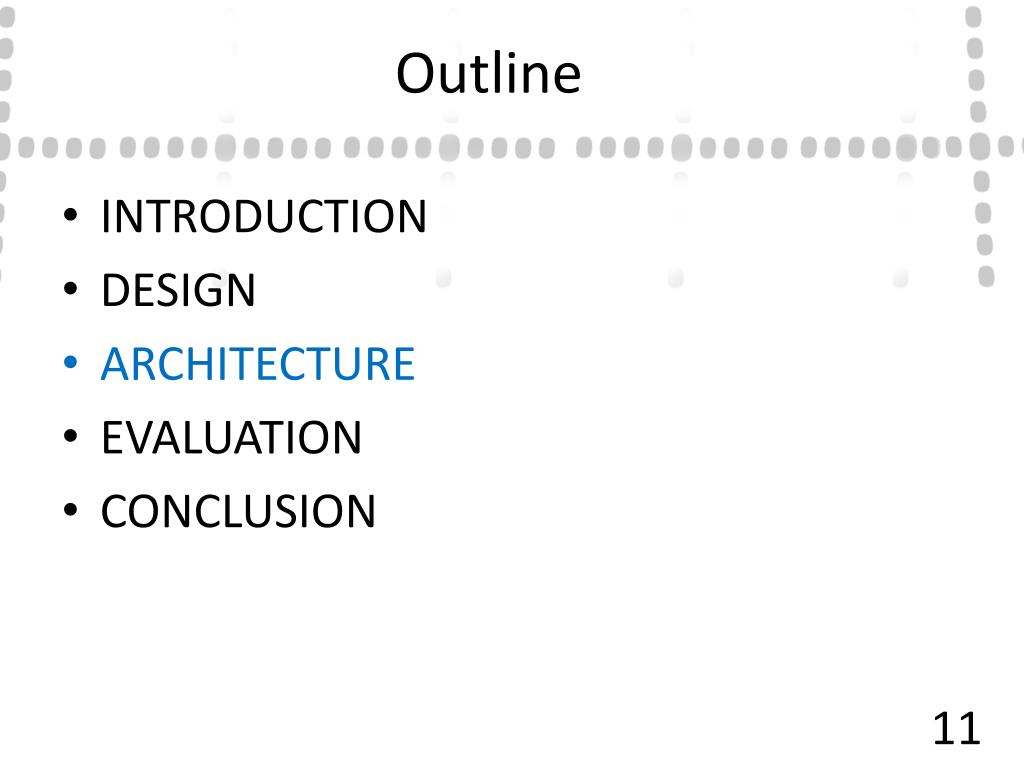Click the bullet dot before INTRODUCTION

tap(71, 215)
